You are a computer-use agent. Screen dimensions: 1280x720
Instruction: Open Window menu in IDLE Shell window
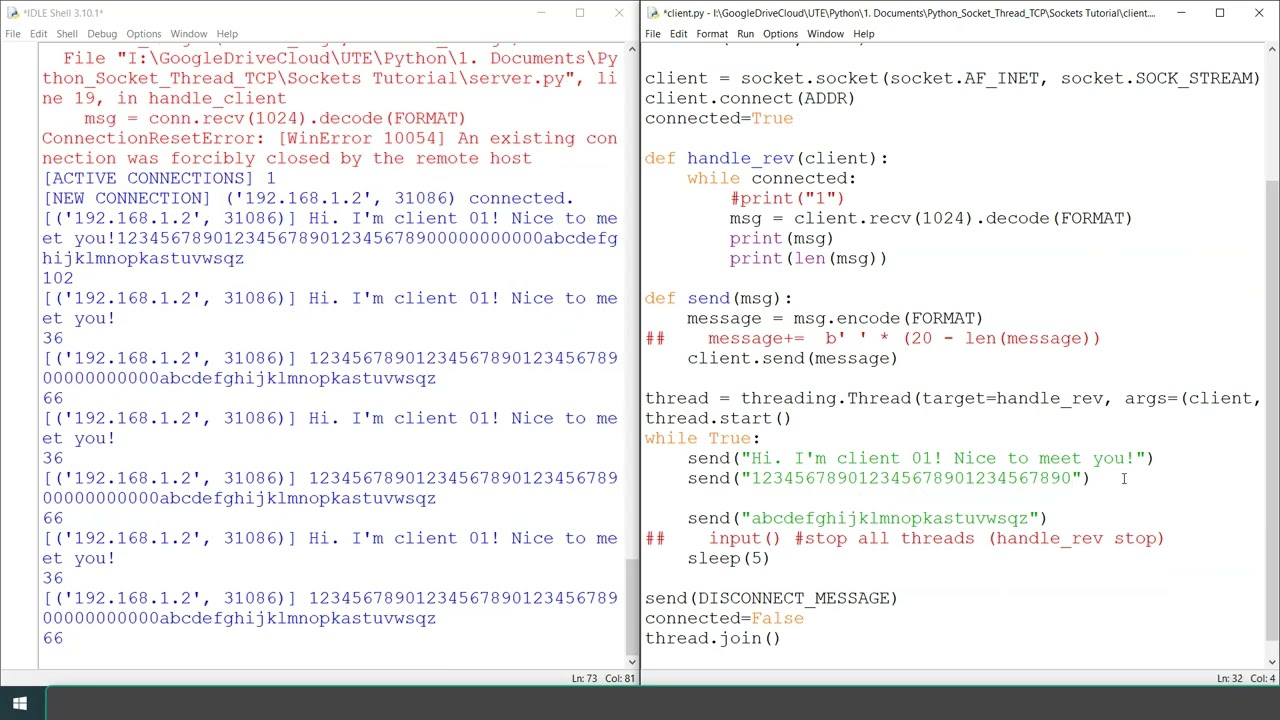pyautogui.click(x=188, y=34)
